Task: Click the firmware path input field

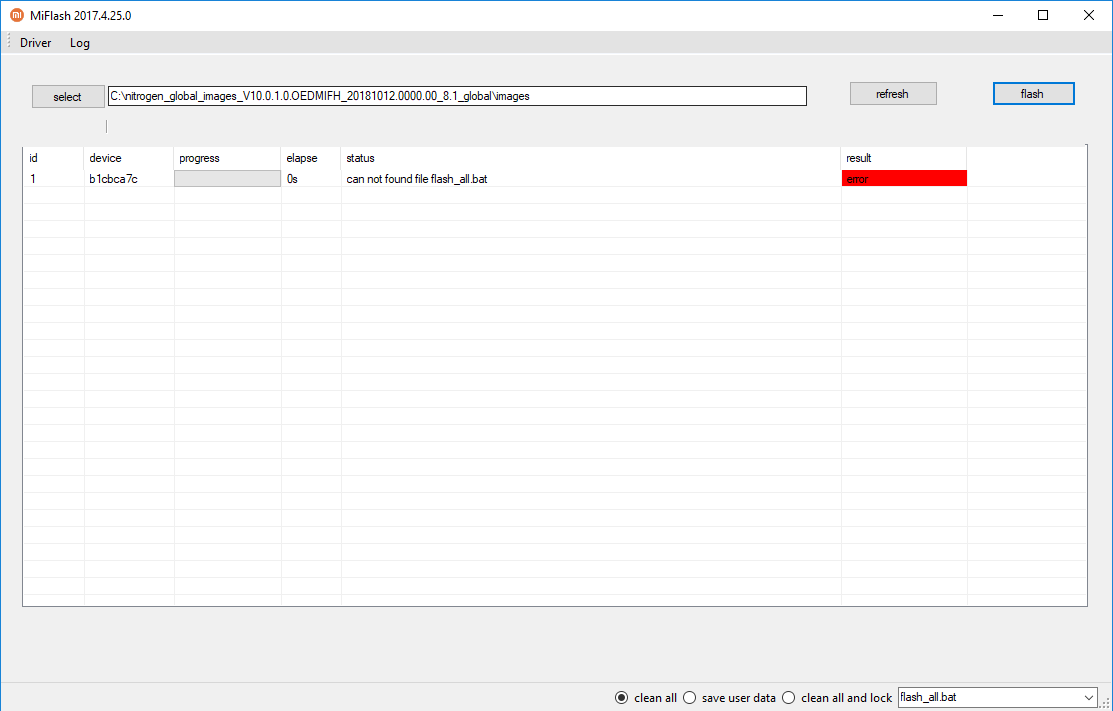Action: (457, 96)
